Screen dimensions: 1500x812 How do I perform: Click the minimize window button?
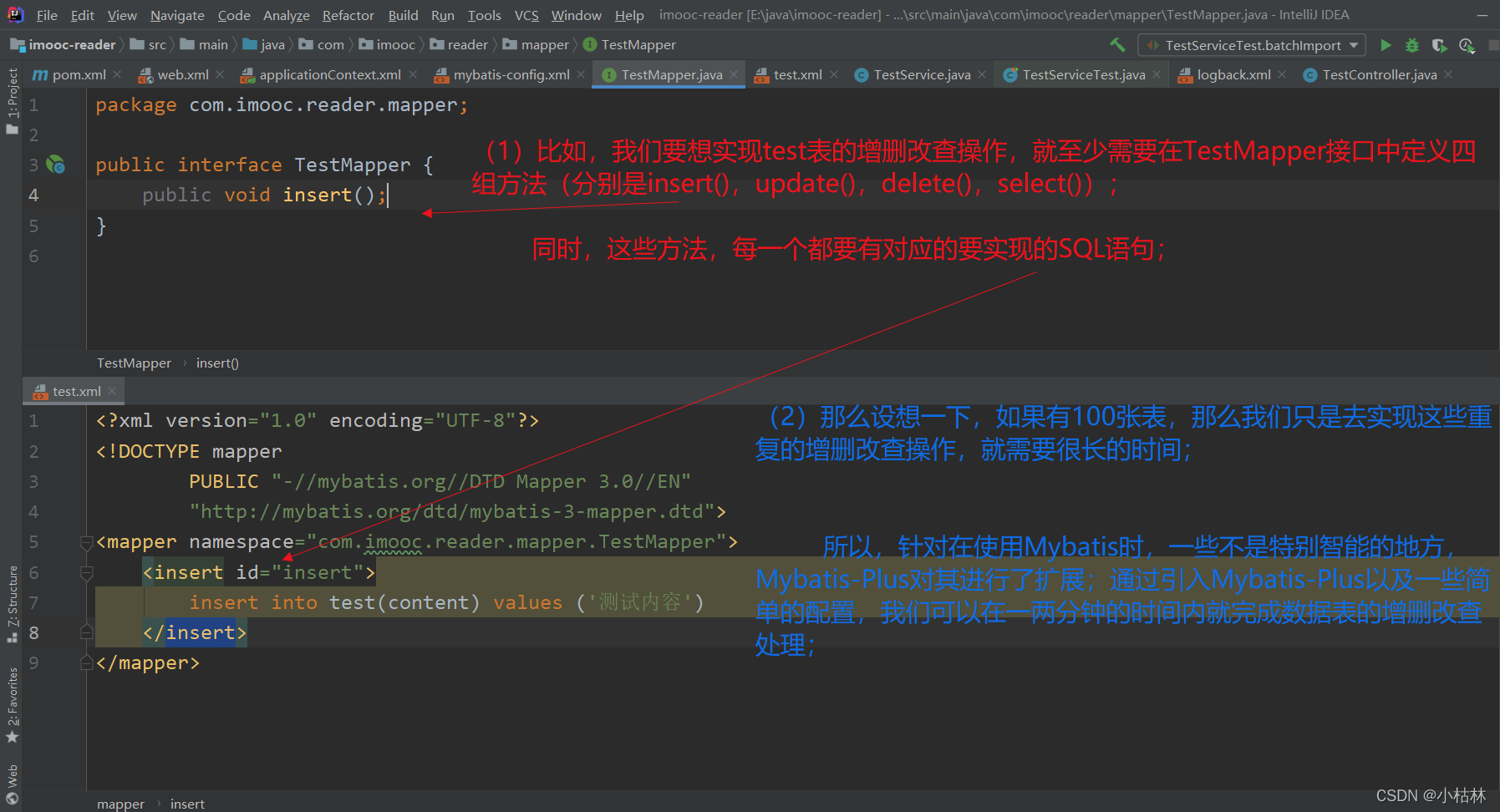pyautogui.click(x=1482, y=15)
